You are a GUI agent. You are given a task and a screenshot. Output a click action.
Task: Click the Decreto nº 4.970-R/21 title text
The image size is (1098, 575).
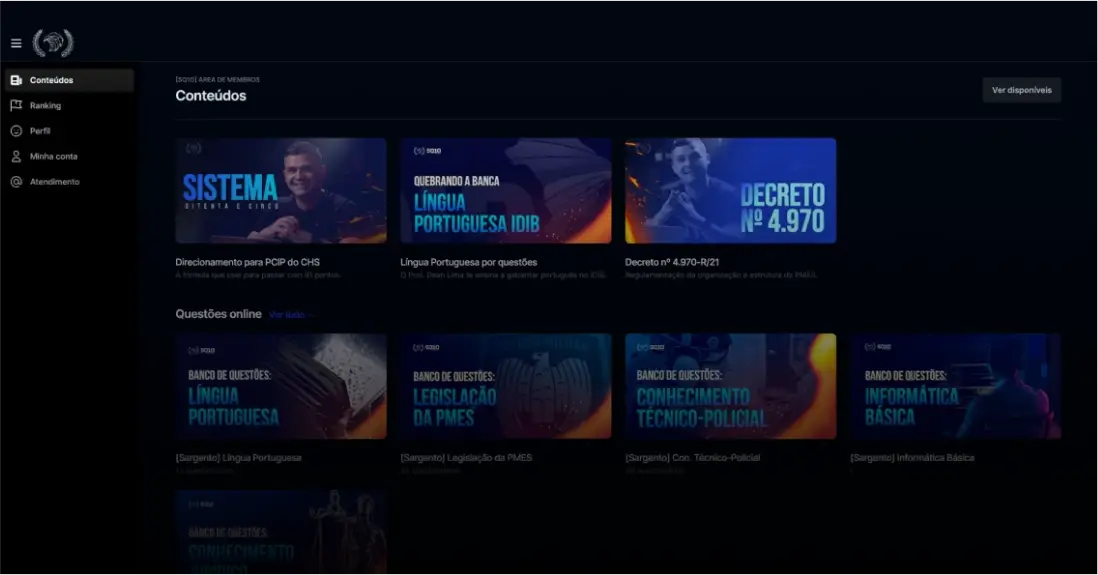click(x=674, y=262)
